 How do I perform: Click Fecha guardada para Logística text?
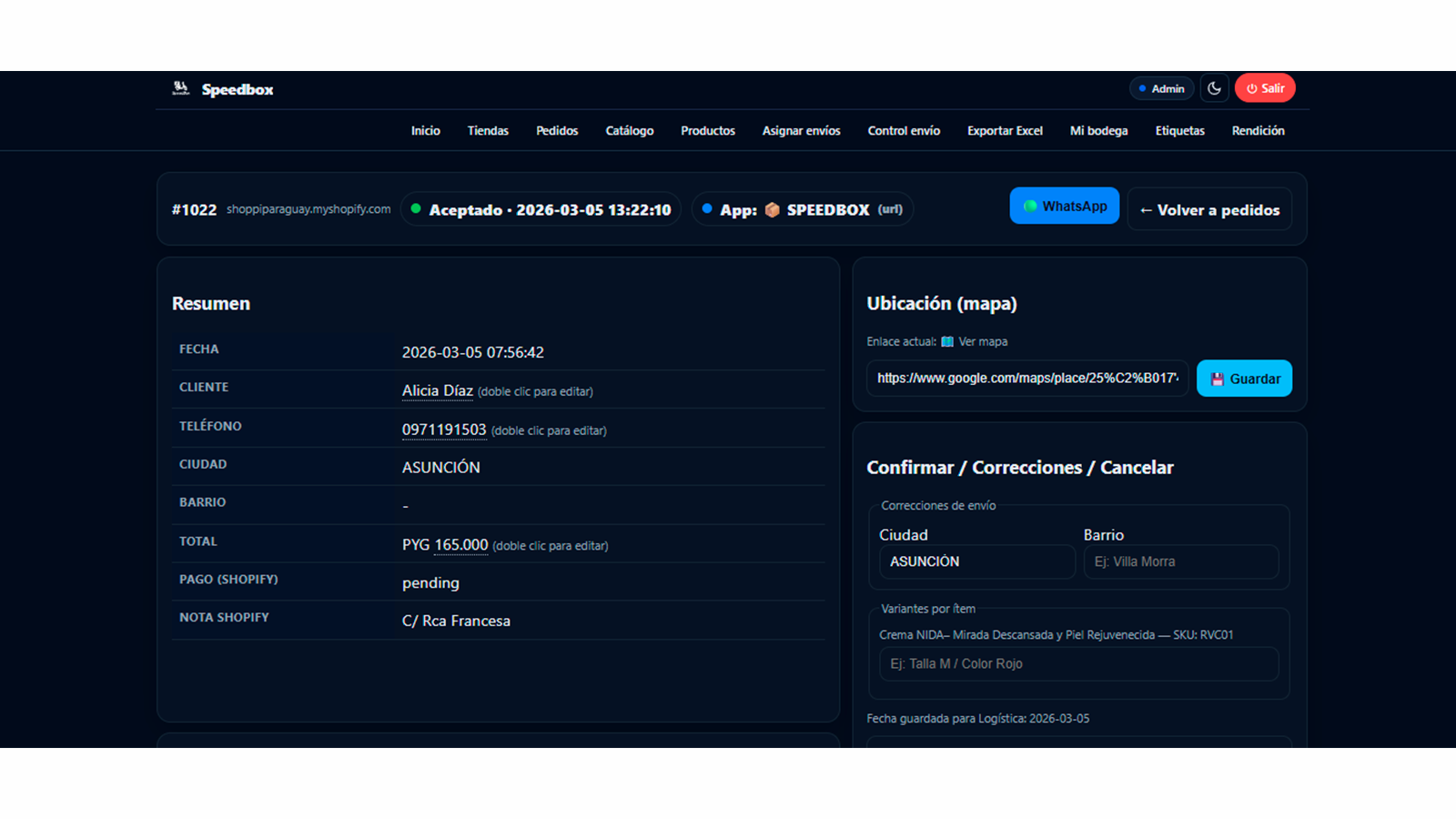coord(977,719)
